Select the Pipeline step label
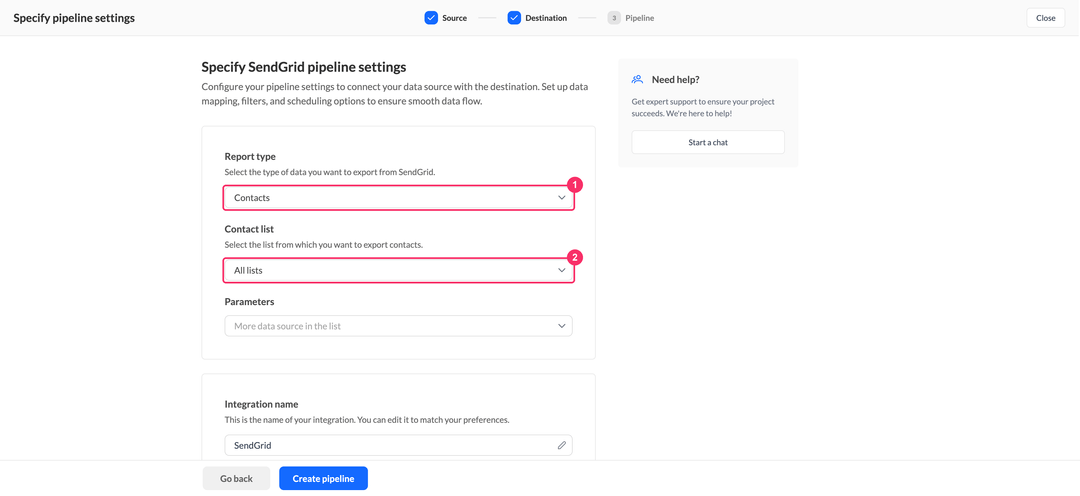 pos(640,19)
